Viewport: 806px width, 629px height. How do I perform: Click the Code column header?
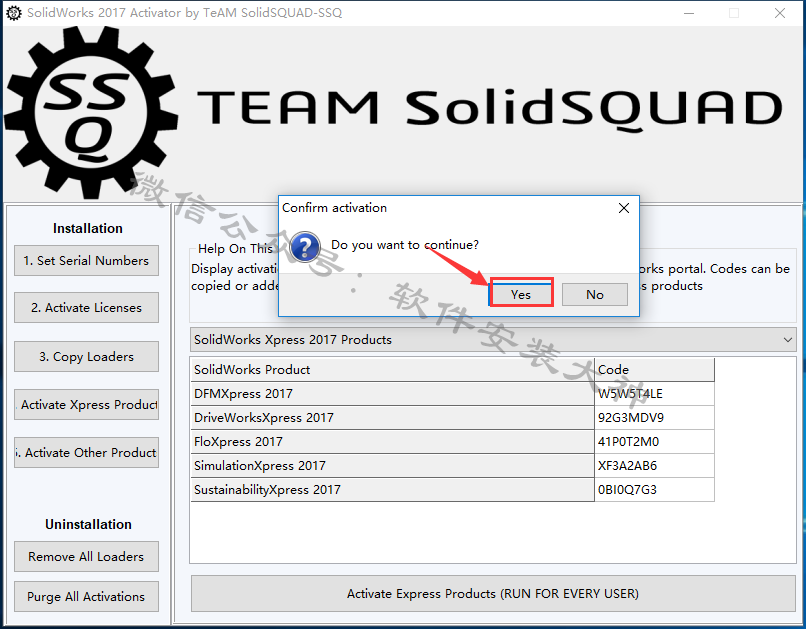pyautogui.click(x=654, y=369)
